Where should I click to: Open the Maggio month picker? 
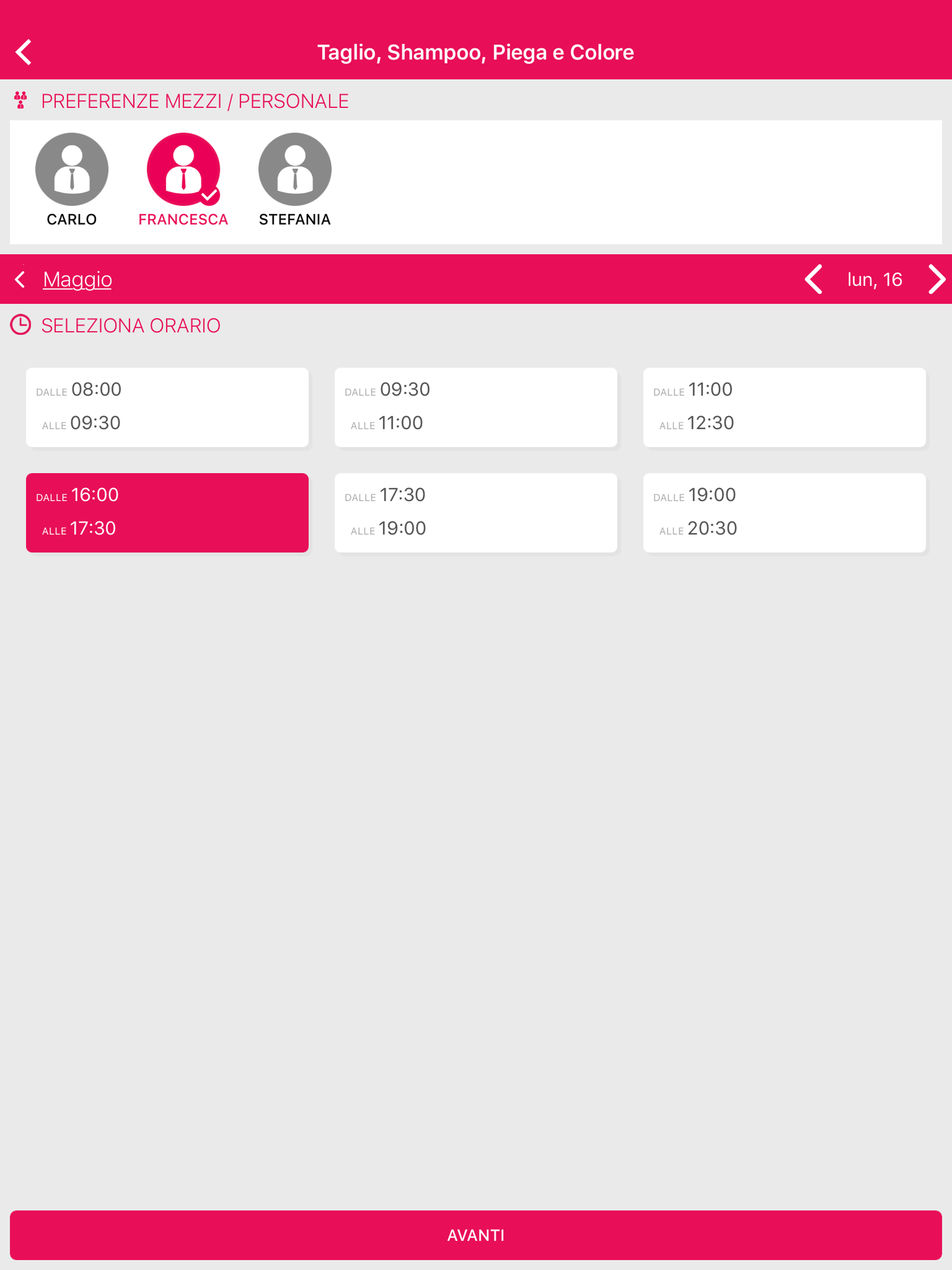point(78,279)
